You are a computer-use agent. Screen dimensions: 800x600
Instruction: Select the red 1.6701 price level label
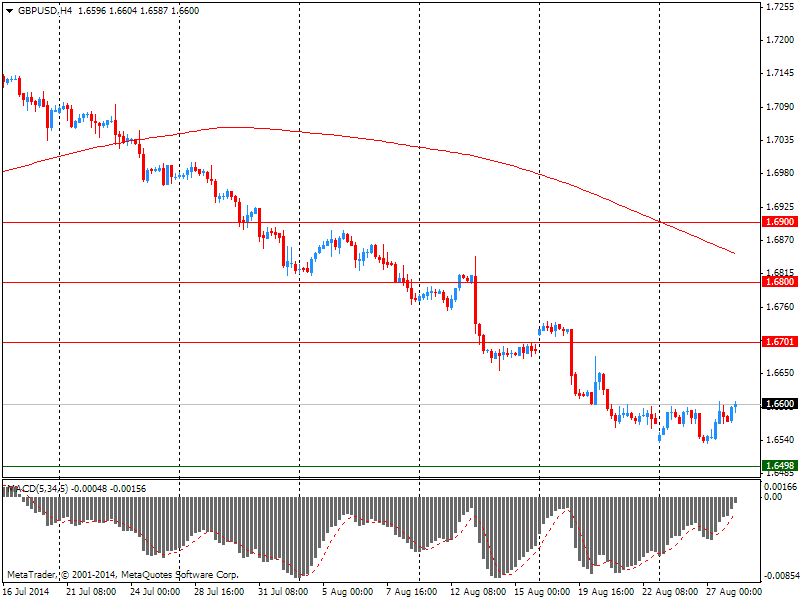780,342
